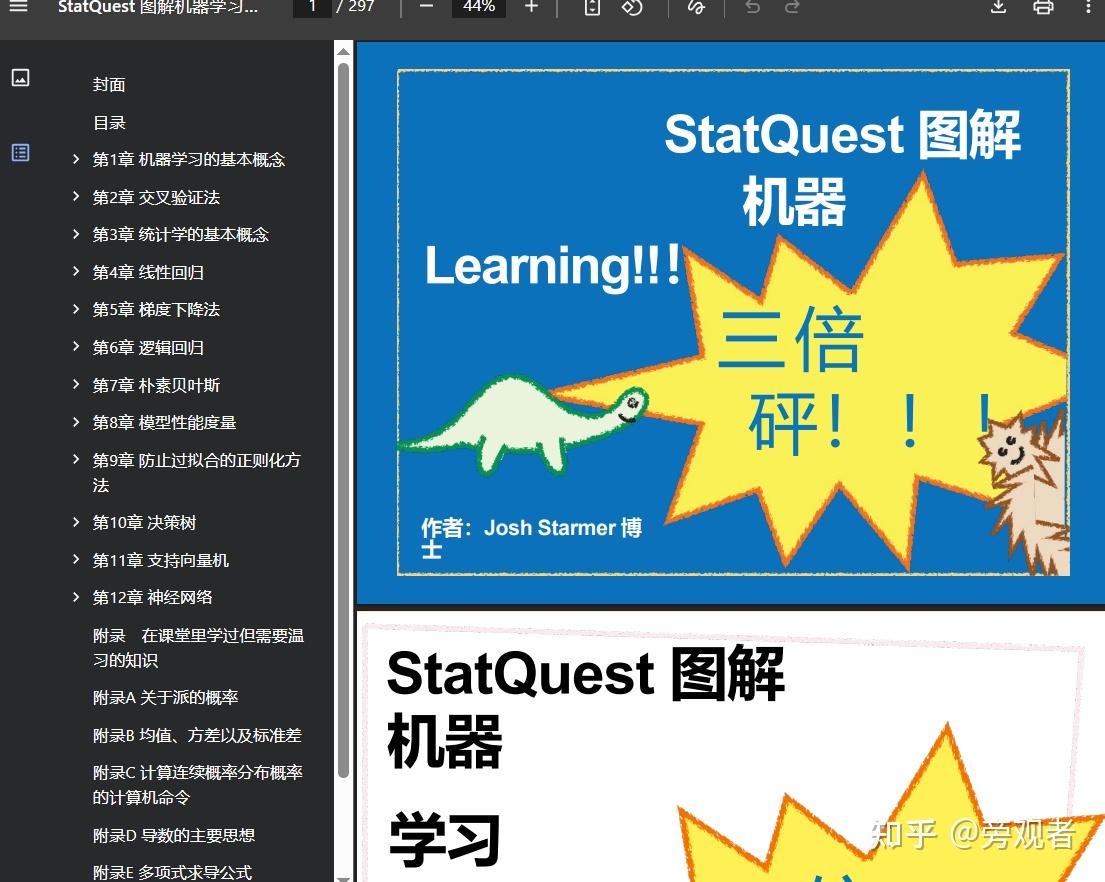Screen dimensions: 1105x882
Task: Toggle the sidebar with the hamburger menu
Action: tap(18, 8)
